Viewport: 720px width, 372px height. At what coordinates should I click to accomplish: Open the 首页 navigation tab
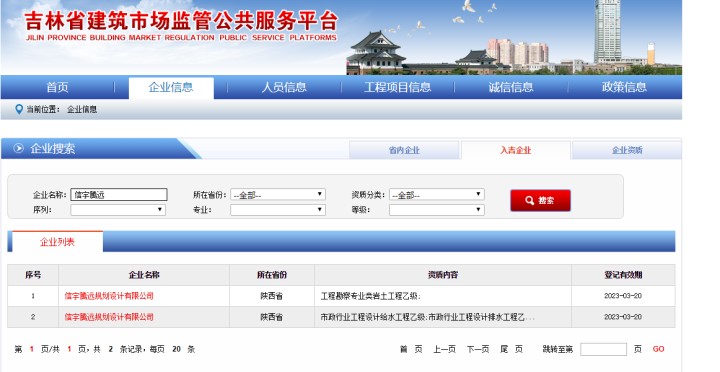point(57,87)
